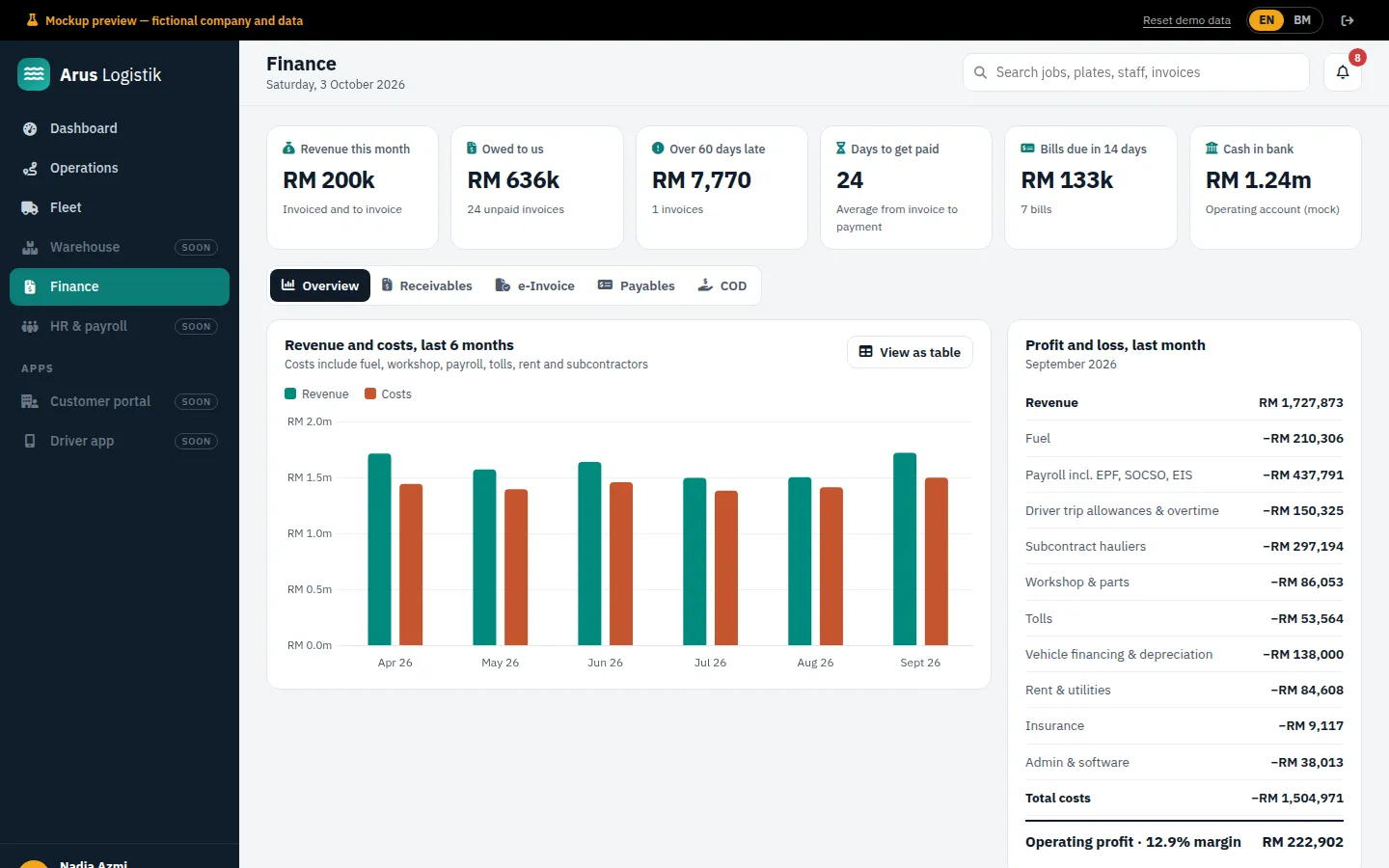Open Customer portal sidebar item
This screenshot has width=1389, height=868.
[x=120, y=401]
